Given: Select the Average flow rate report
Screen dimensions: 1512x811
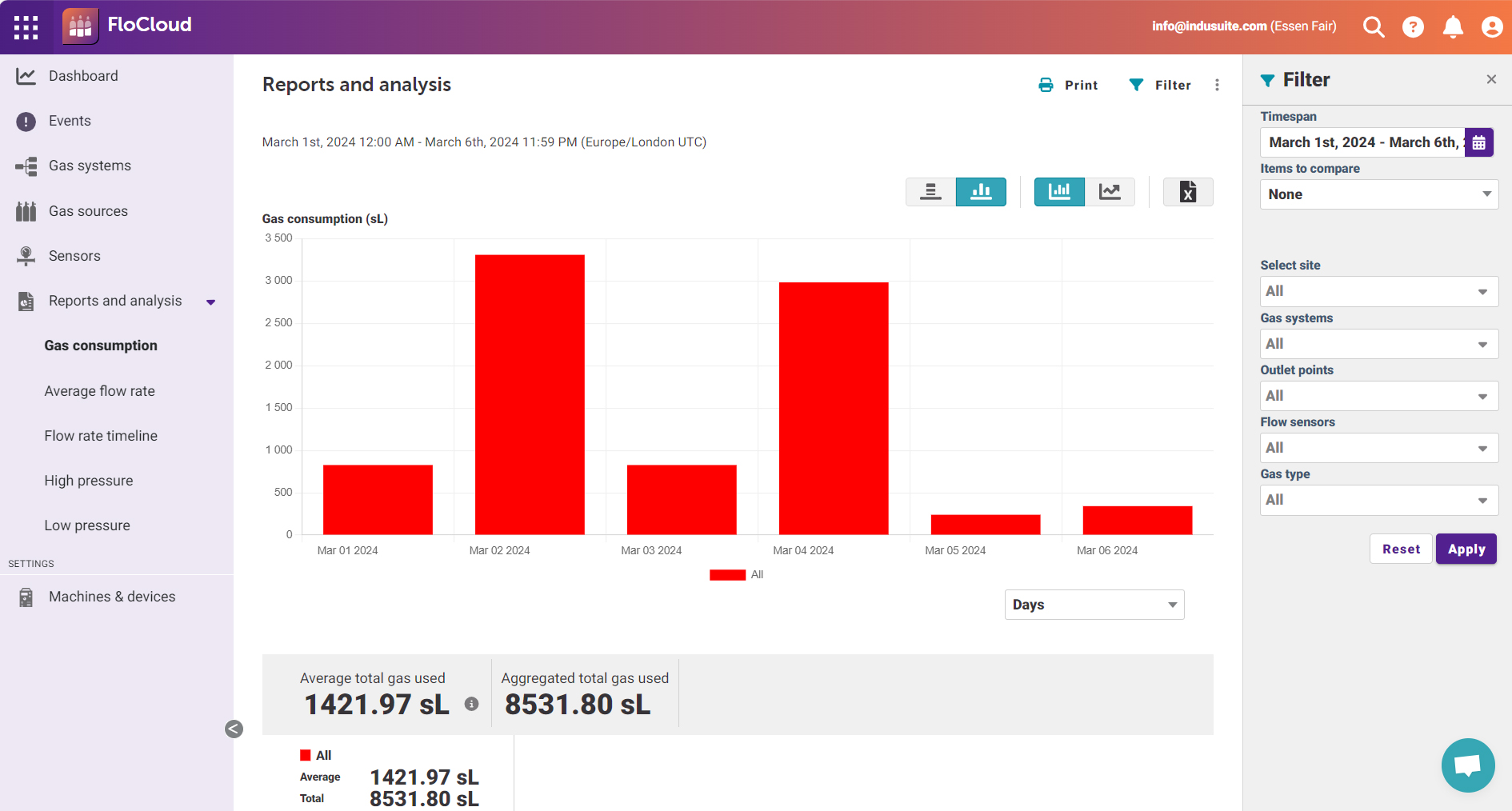Looking at the screenshot, I should tap(99, 390).
